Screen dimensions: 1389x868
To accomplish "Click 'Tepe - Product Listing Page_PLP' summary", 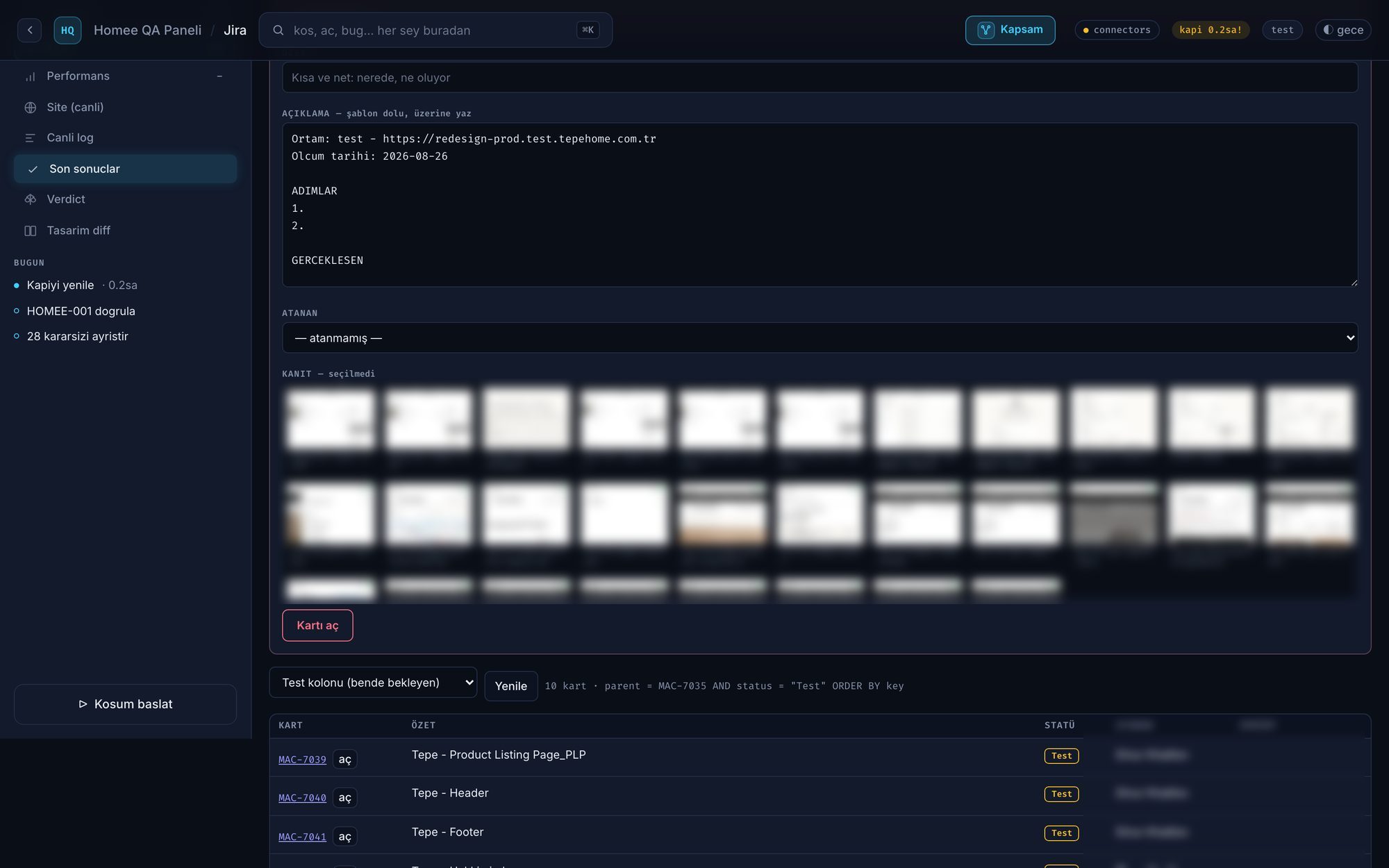I will (499, 755).
